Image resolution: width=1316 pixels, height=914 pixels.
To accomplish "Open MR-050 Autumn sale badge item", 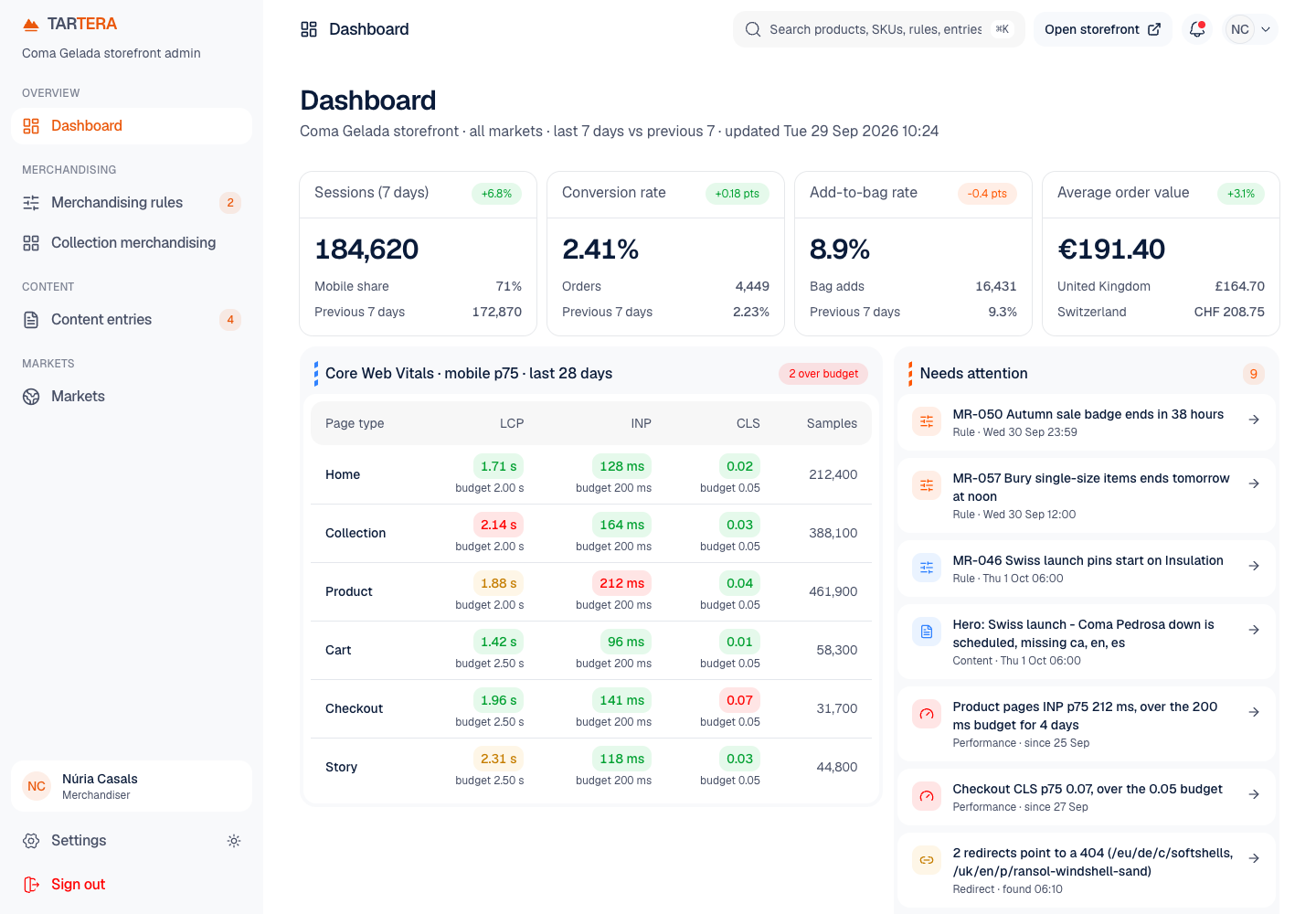I will (1087, 422).
